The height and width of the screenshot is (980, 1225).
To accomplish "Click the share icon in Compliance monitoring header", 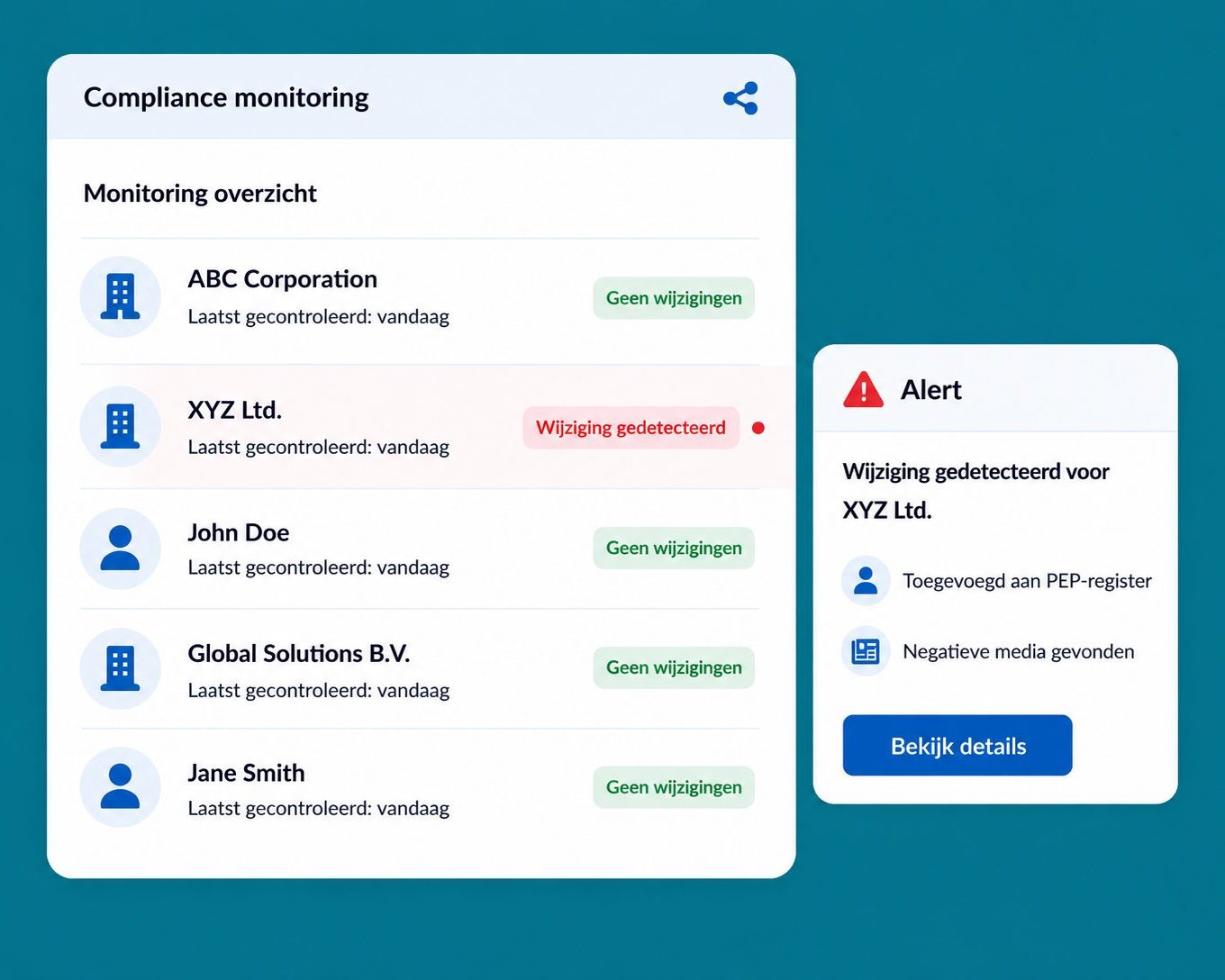I will (x=740, y=98).
